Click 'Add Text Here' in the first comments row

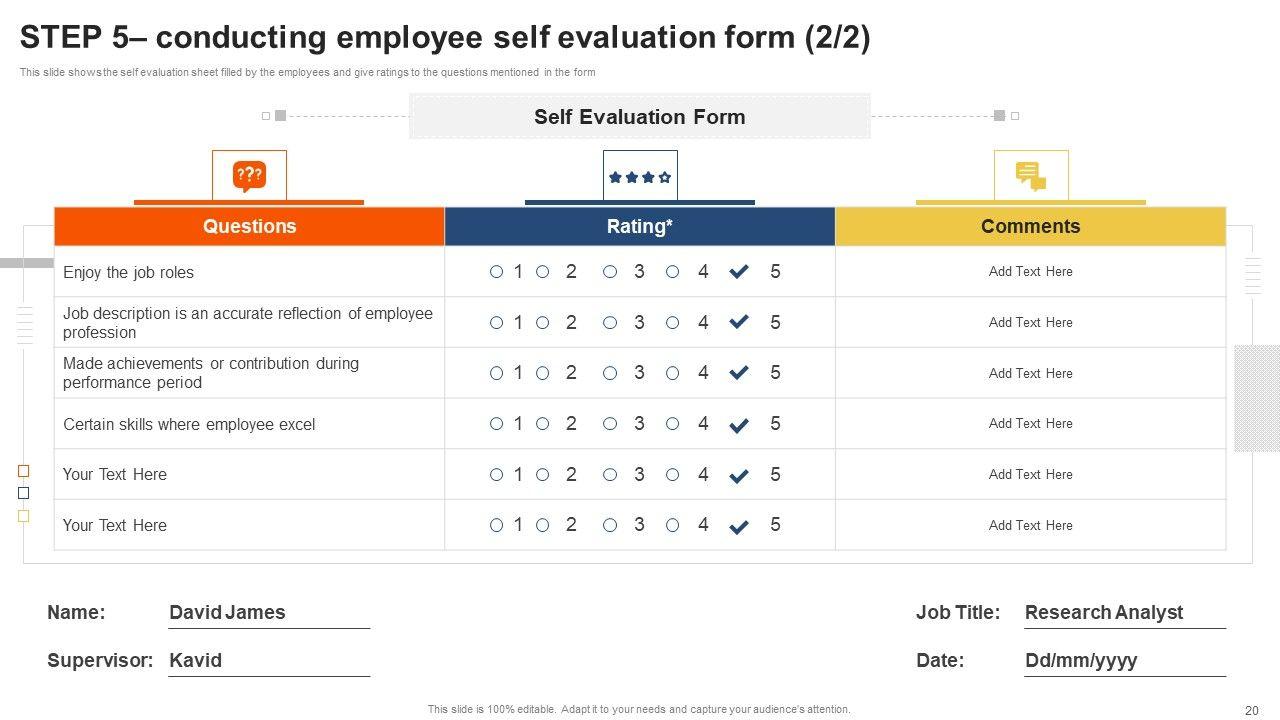[1030, 271]
